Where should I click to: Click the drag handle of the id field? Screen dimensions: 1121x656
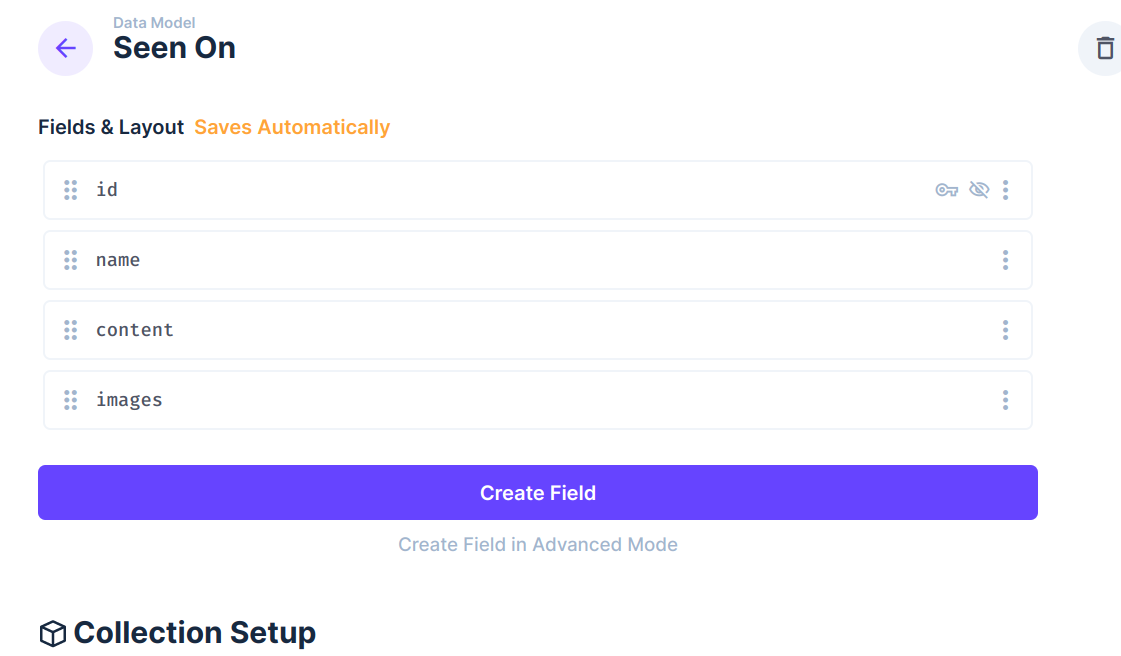pyautogui.click(x=71, y=189)
